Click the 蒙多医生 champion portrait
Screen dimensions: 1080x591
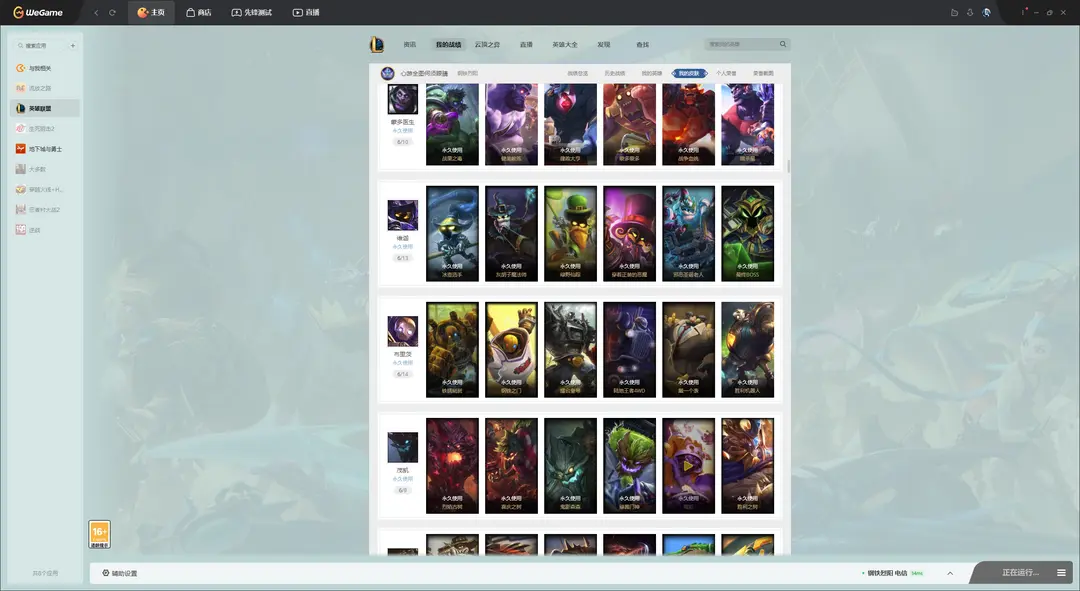pyautogui.click(x=402, y=99)
